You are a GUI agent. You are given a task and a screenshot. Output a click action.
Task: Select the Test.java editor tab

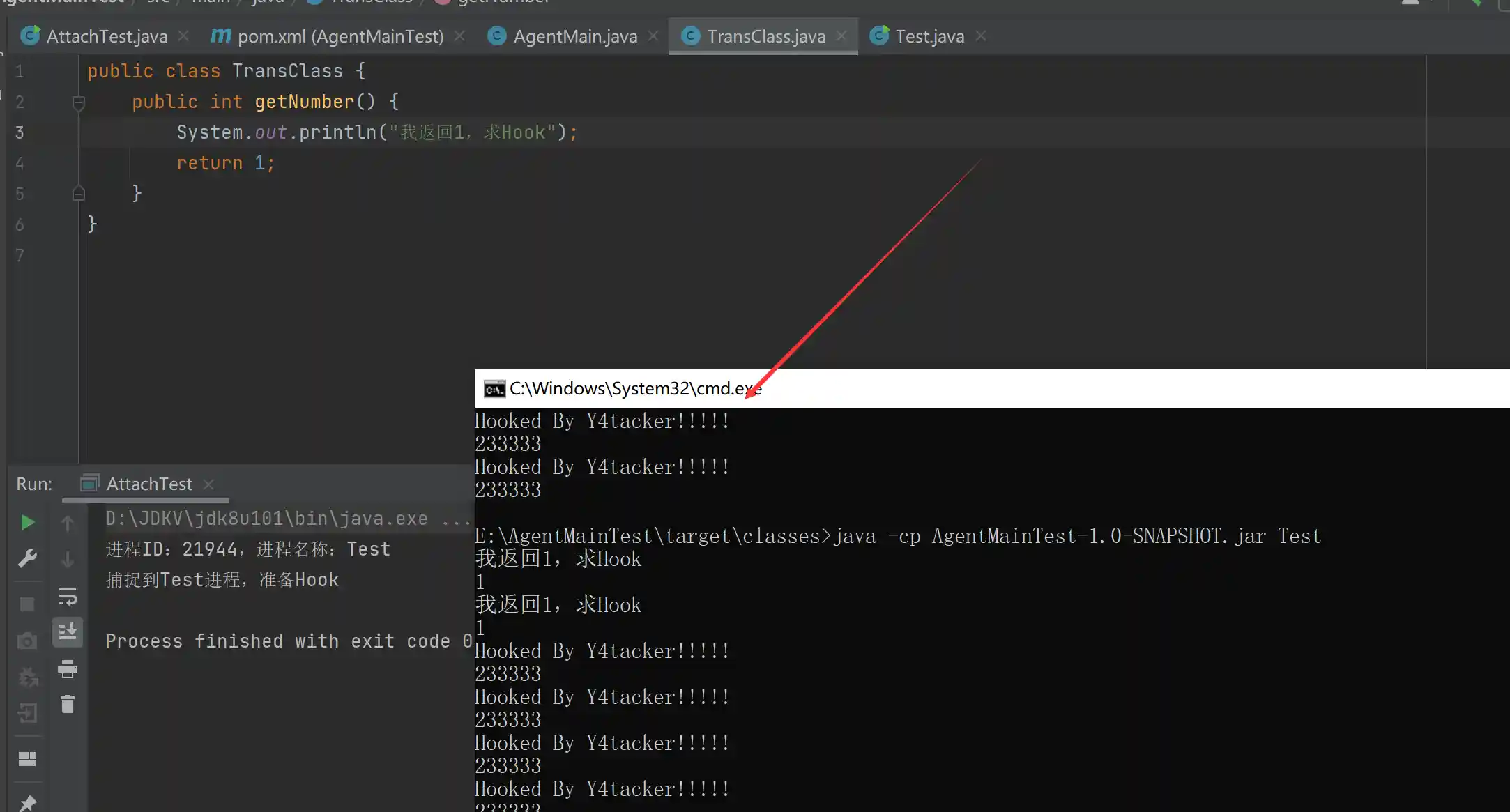coord(929,36)
